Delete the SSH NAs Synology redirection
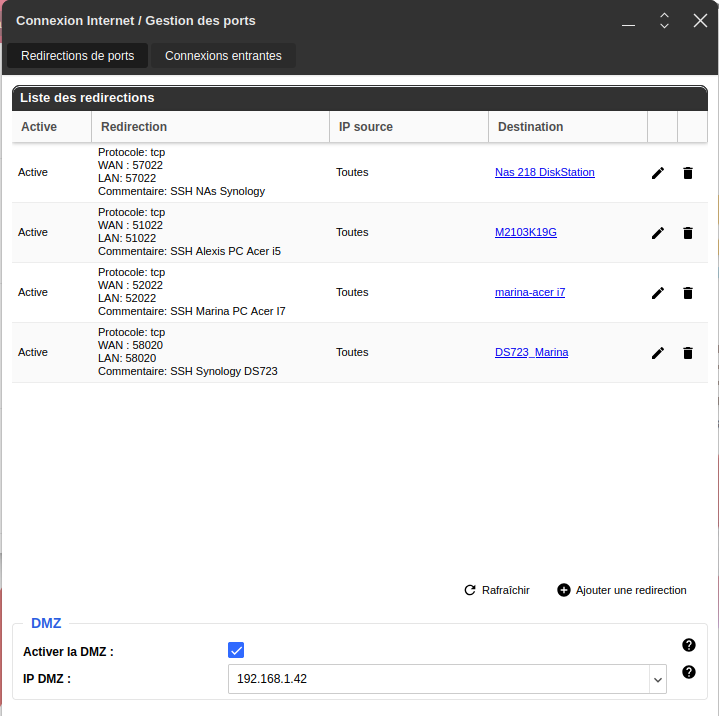This screenshot has height=716, width=719. (688, 173)
